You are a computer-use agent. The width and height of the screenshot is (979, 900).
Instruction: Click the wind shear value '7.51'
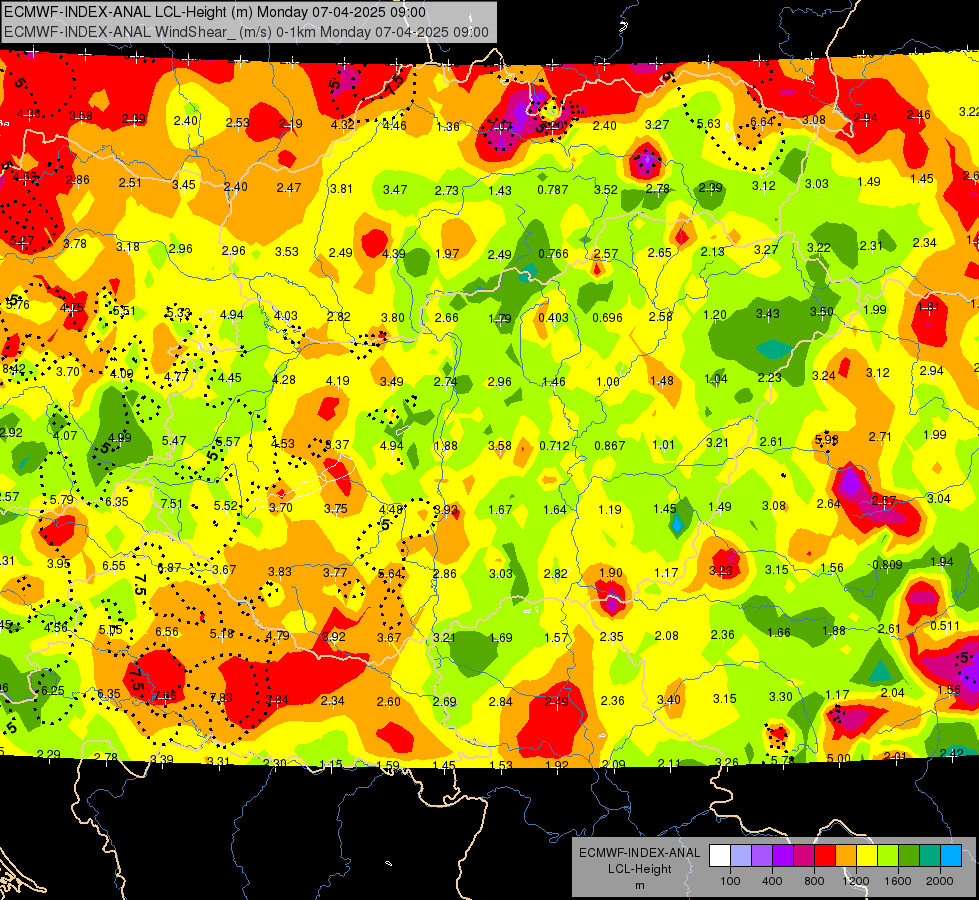172,503
